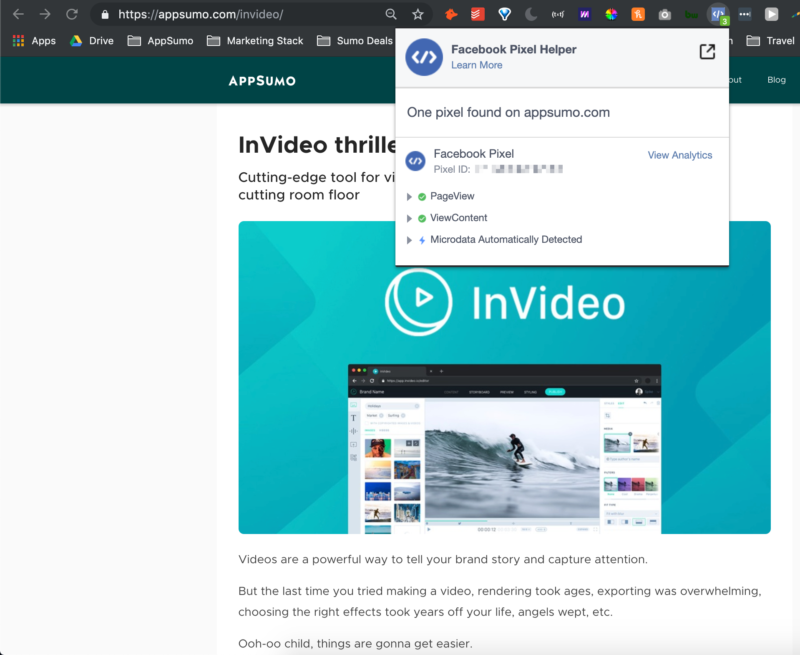Click the gray play button extension icon
This screenshot has height=655, width=800.
click(771, 14)
